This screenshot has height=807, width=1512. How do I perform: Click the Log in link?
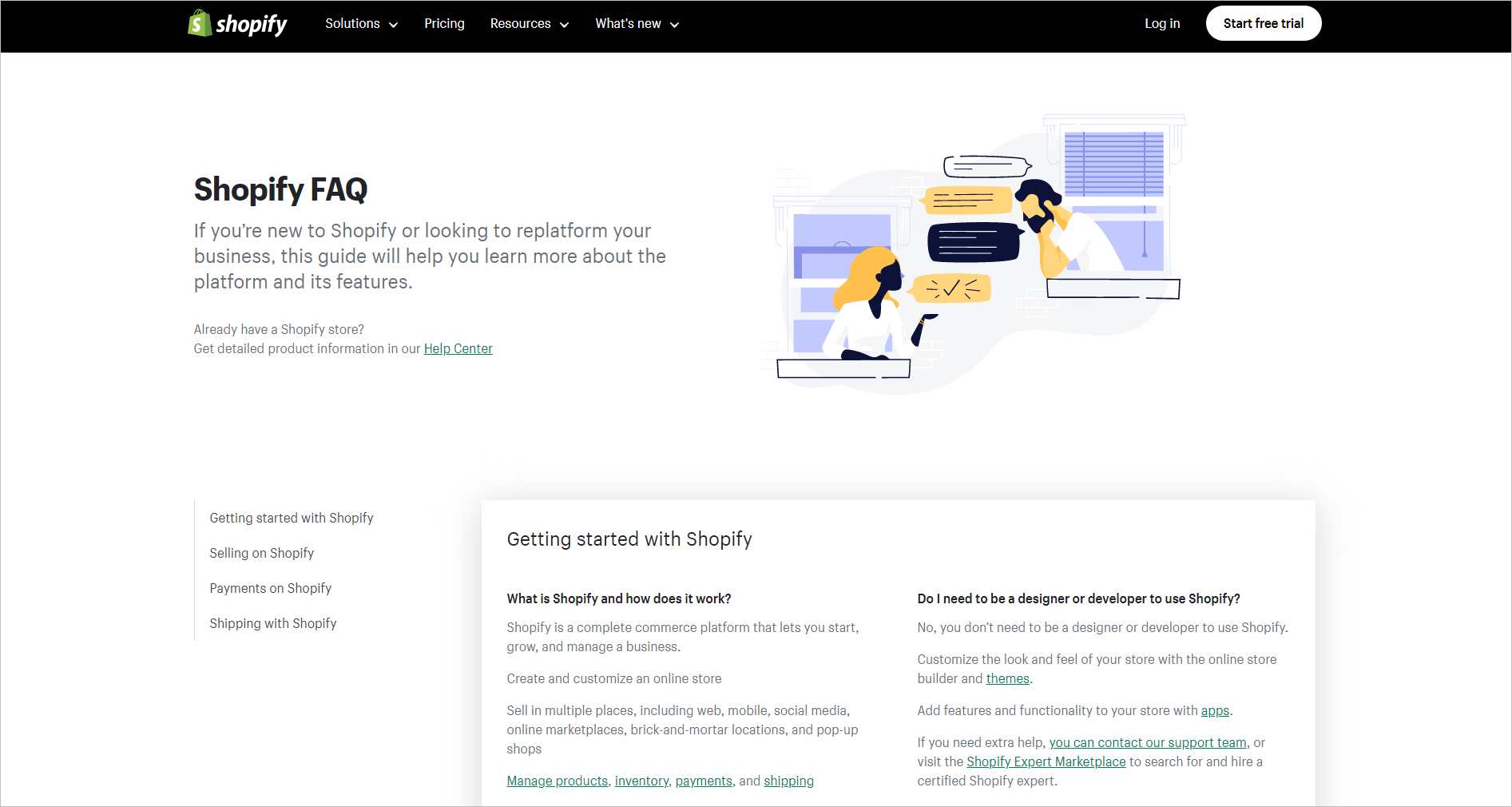(x=1162, y=24)
